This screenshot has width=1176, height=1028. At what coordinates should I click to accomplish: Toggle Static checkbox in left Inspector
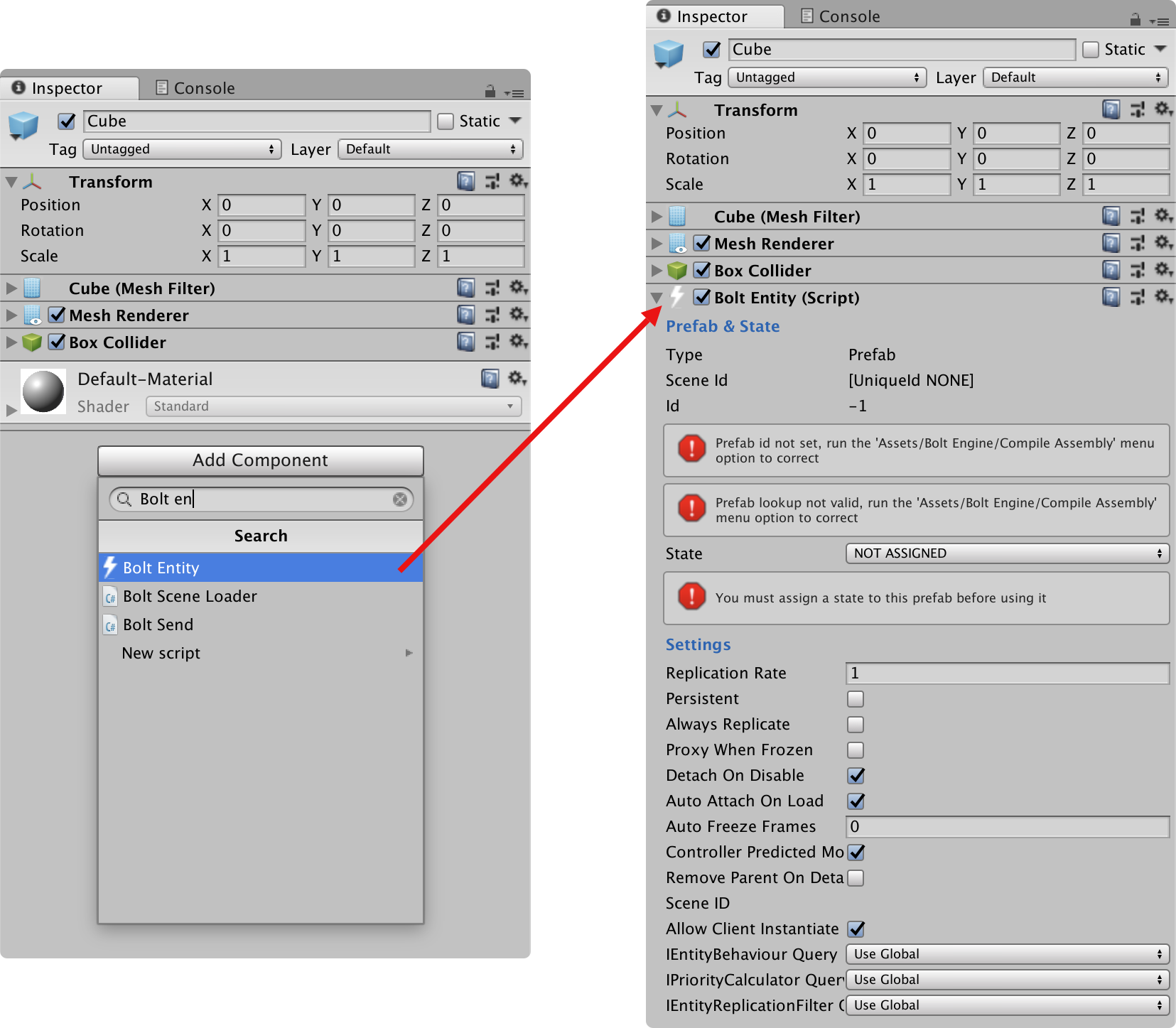(446, 121)
